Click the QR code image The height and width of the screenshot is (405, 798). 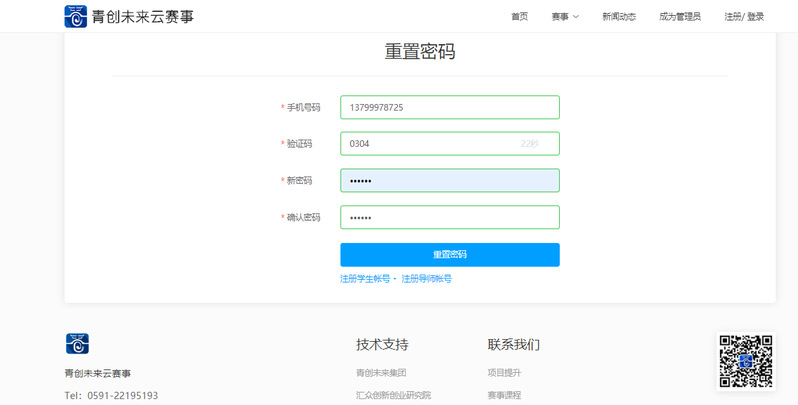click(746, 360)
